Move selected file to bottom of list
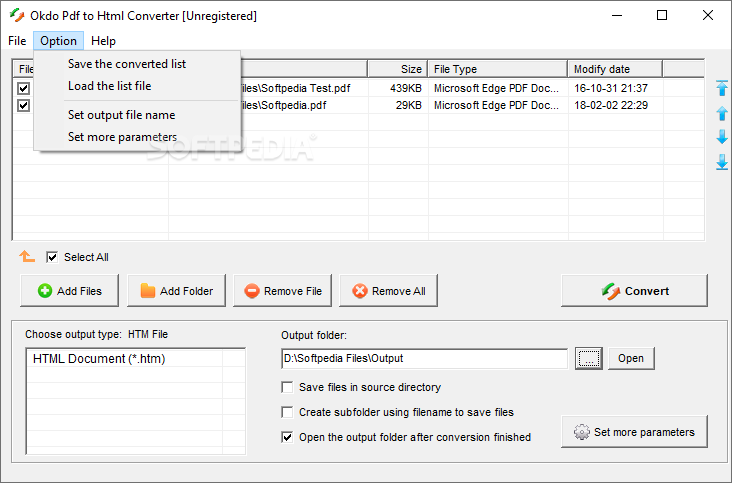The width and height of the screenshot is (732, 483). point(722,162)
